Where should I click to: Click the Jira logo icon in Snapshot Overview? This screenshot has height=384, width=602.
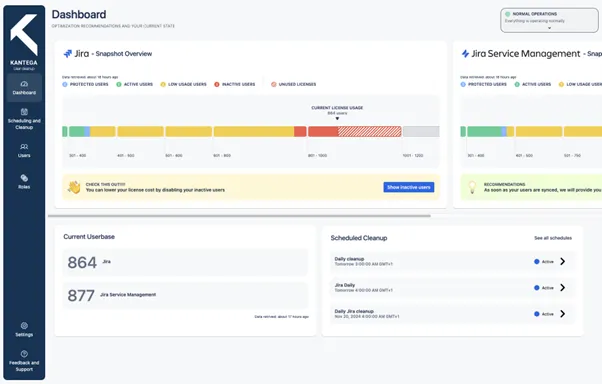tap(68, 54)
